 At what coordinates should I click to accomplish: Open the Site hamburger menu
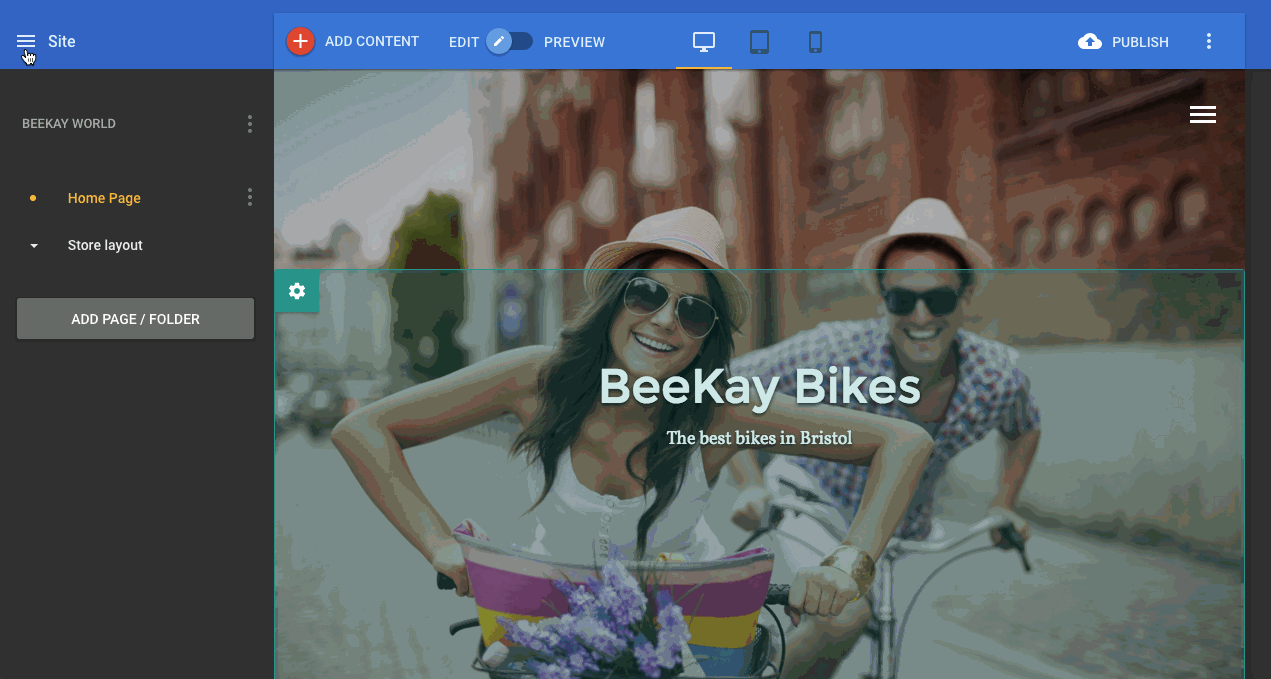point(26,42)
